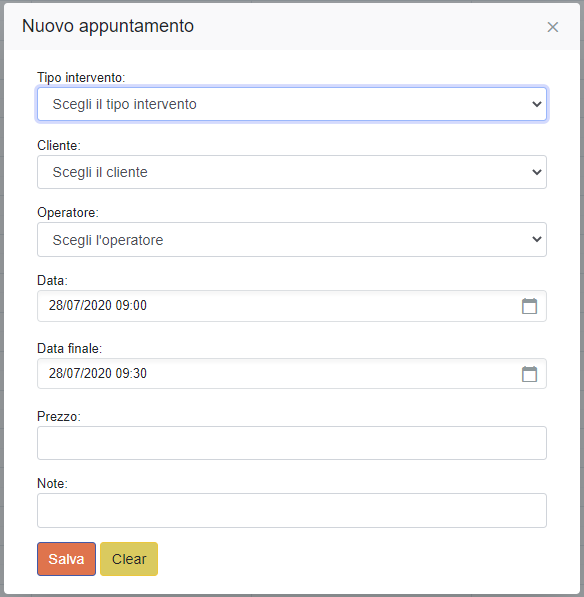Click the chevron arrow of Operatore select
584x597 pixels.
[x=537, y=239]
